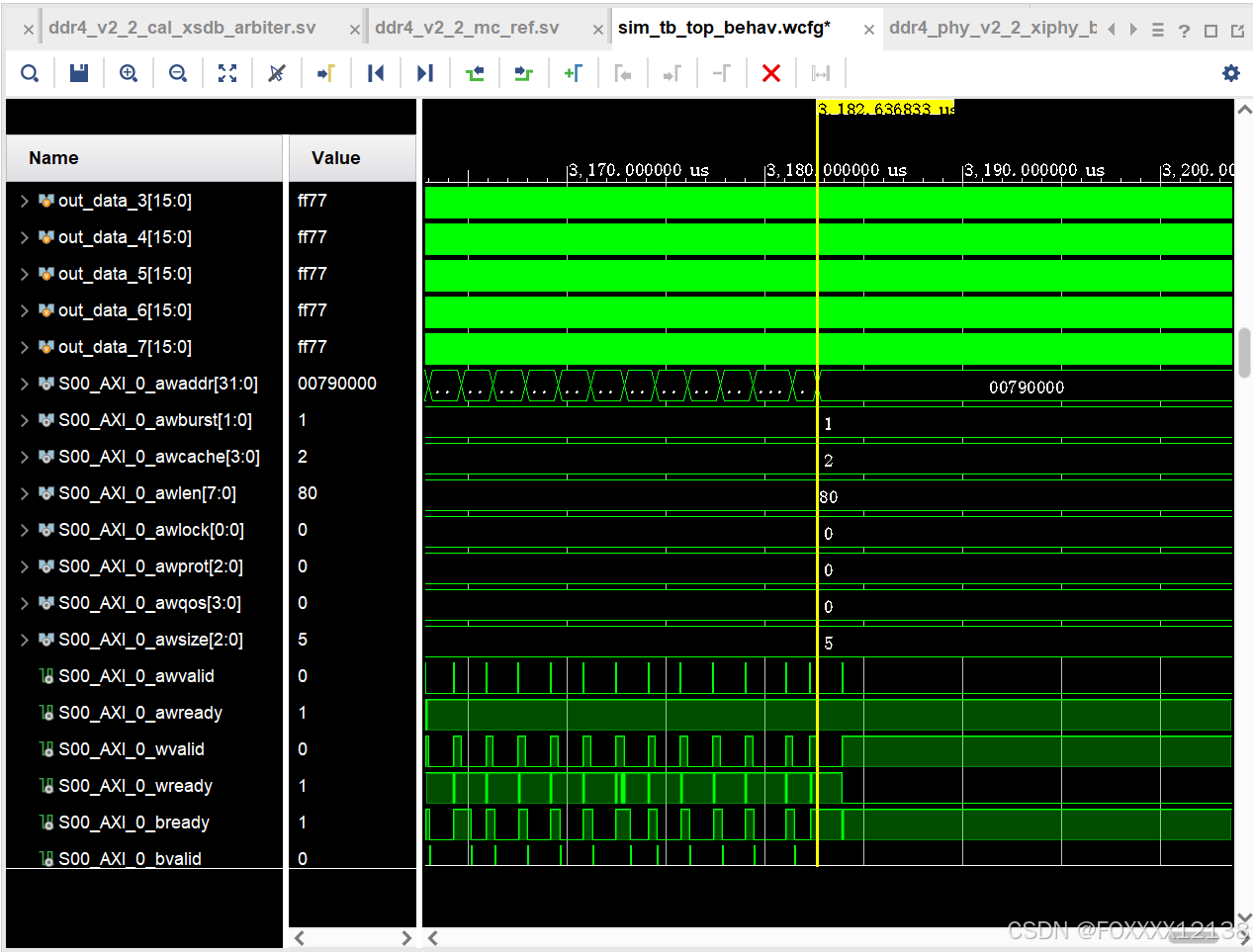Jump to the last time
The height and width of the screenshot is (952, 1253).
[425, 73]
